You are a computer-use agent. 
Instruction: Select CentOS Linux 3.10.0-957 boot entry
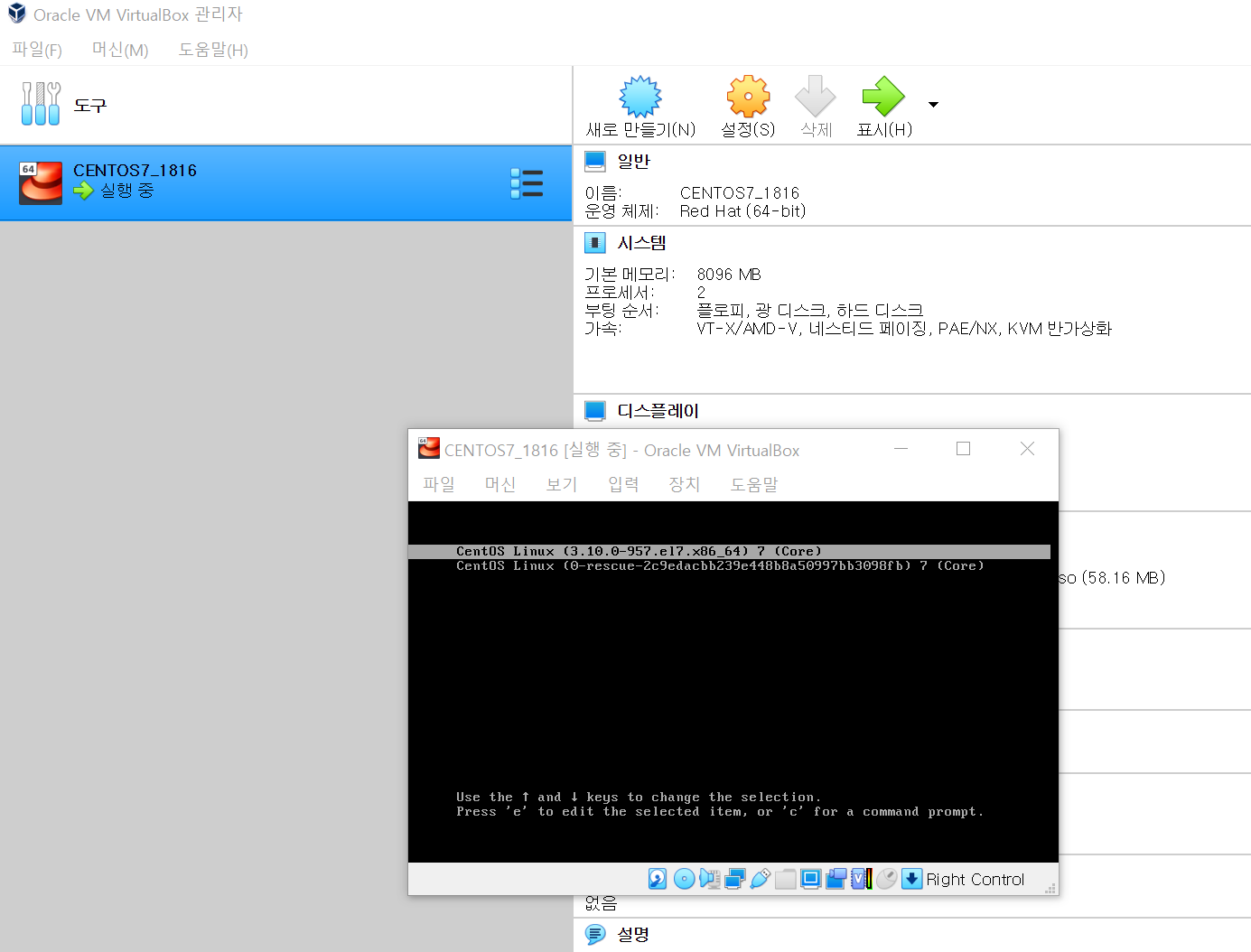coord(729,552)
